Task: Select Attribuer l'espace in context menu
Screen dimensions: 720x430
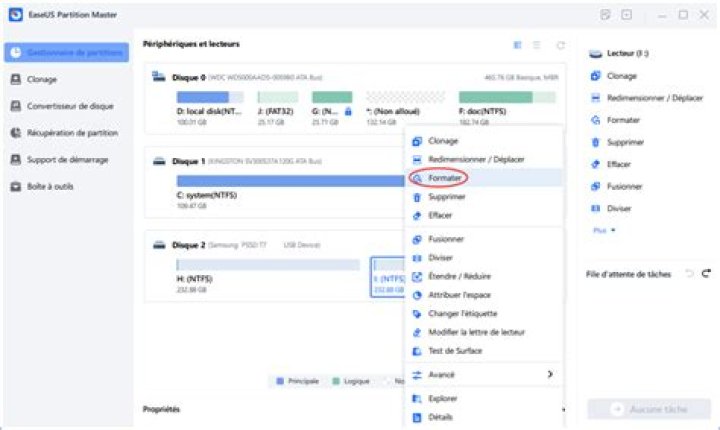Action: [483, 295]
